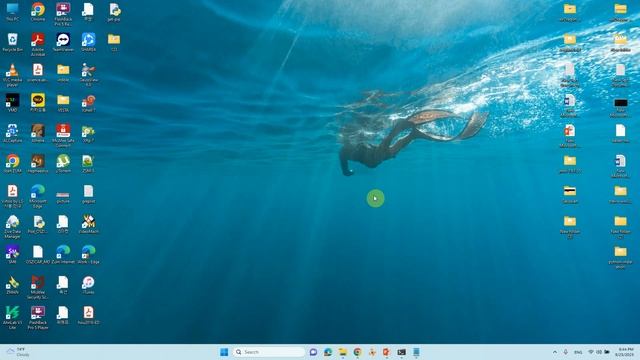Open File Explorer from the taskbar

point(342,352)
